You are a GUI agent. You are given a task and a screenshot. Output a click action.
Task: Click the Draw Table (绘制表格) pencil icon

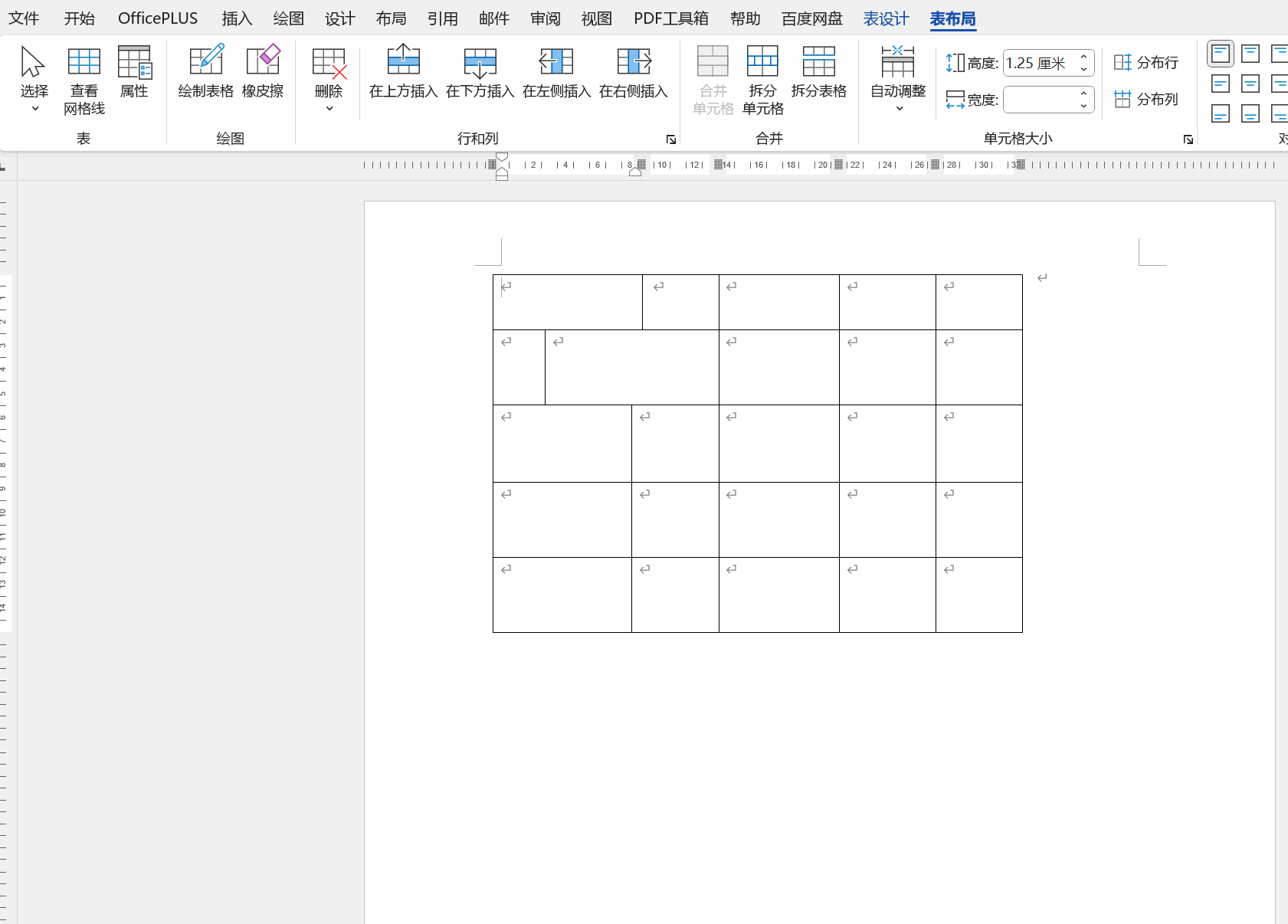click(205, 61)
